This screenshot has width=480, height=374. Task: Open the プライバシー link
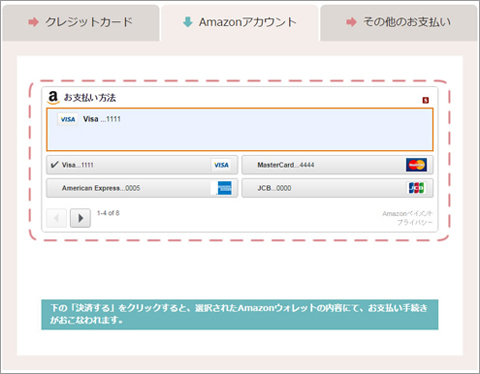tap(414, 222)
